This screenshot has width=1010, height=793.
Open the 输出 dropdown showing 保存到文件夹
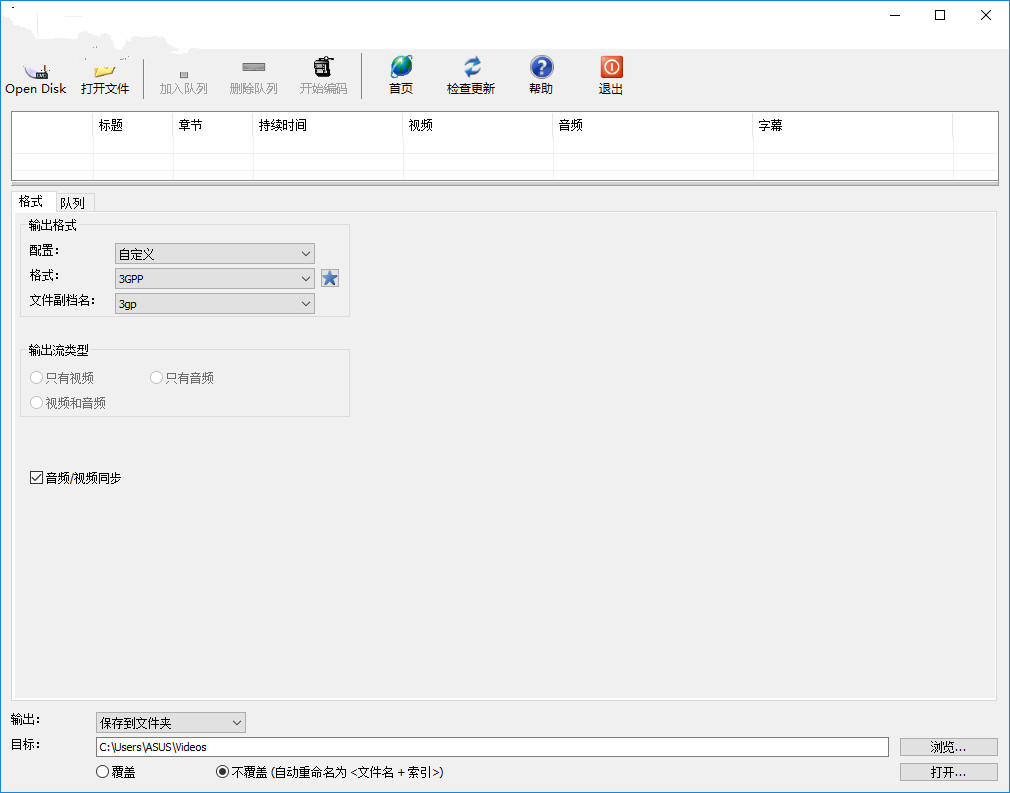tap(170, 722)
